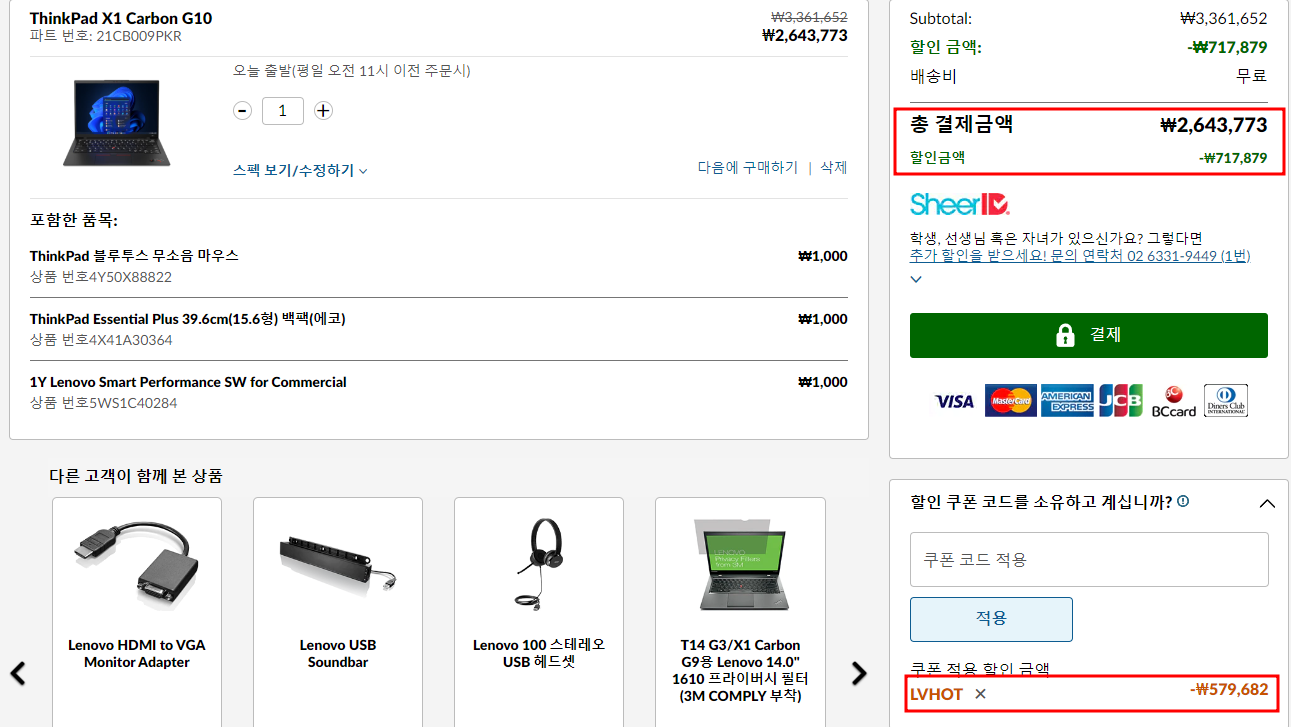Click the American Express icon

pyautogui.click(x=1067, y=400)
